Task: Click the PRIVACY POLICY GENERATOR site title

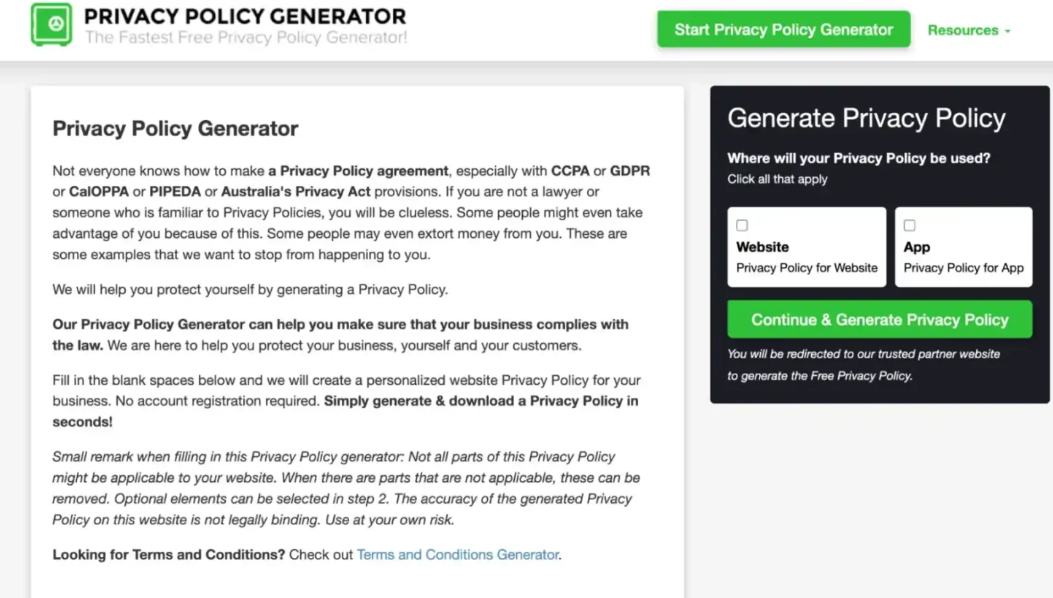Action: click(x=245, y=16)
